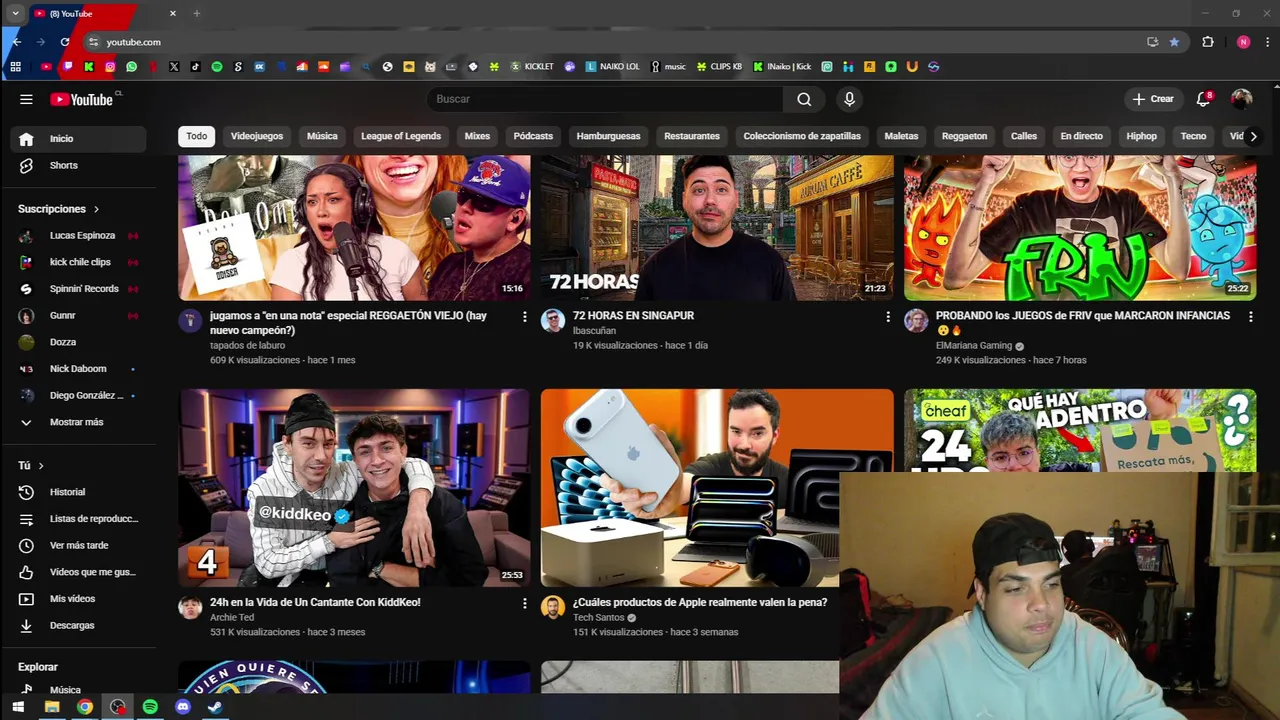Open Listas de reproducción in sidebar
The width and height of the screenshot is (1280, 720).
pyautogui.click(x=78, y=519)
